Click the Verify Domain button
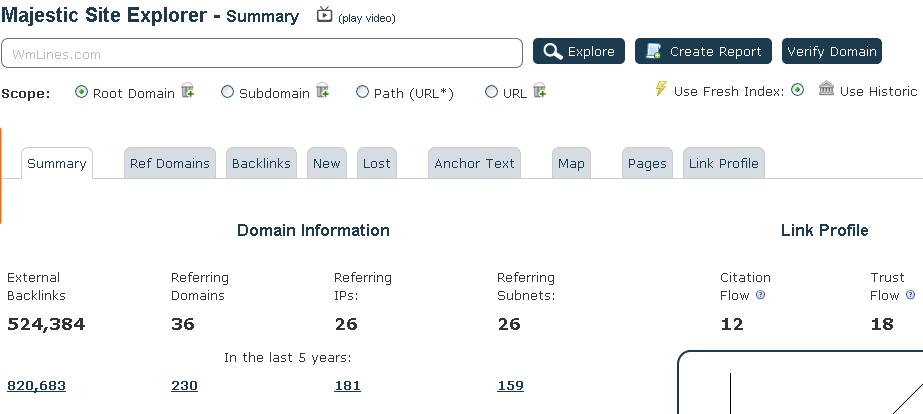The width and height of the screenshot is (923, 414). [x=832, y=51]
